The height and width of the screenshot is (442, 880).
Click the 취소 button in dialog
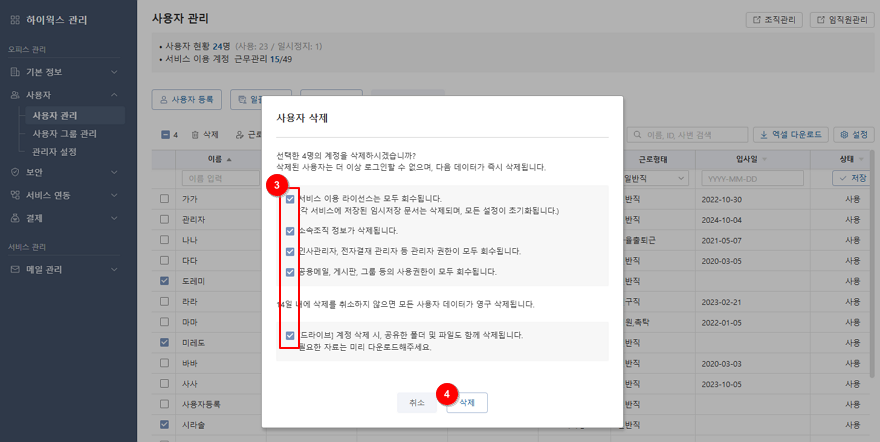(417, 402)
